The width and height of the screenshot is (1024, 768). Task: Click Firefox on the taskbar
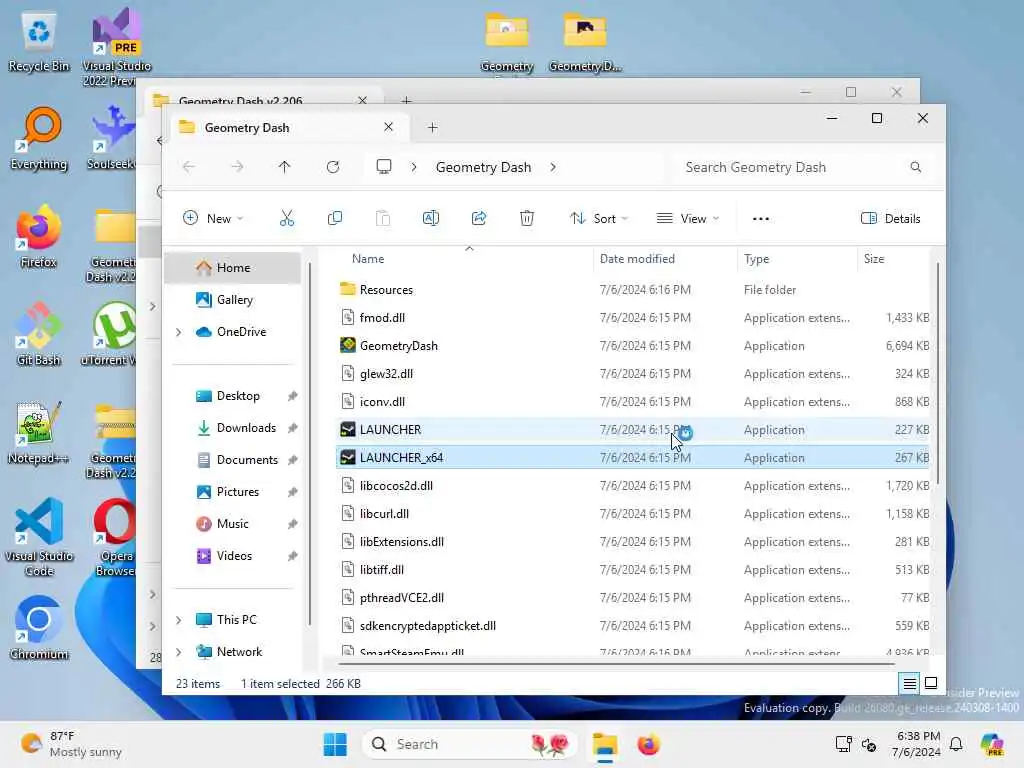pos(648,744)
